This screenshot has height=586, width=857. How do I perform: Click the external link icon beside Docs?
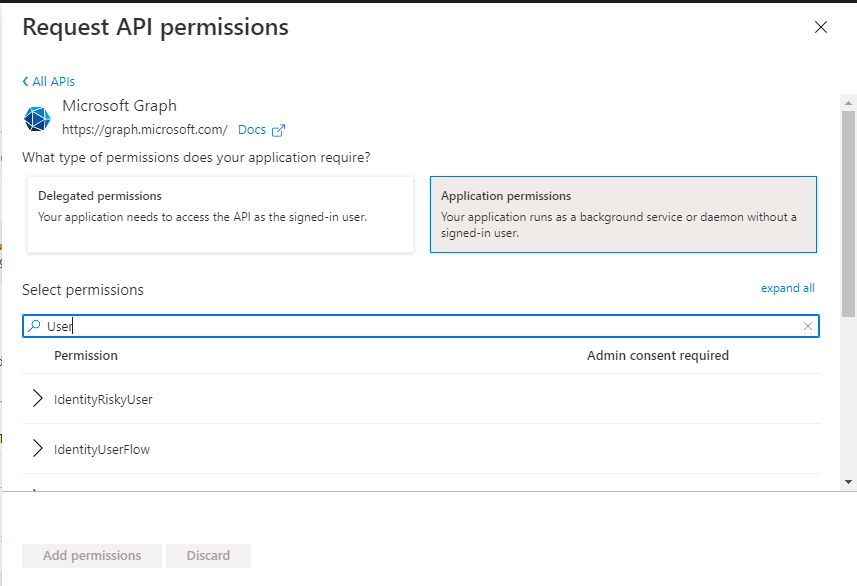point(278,130)
